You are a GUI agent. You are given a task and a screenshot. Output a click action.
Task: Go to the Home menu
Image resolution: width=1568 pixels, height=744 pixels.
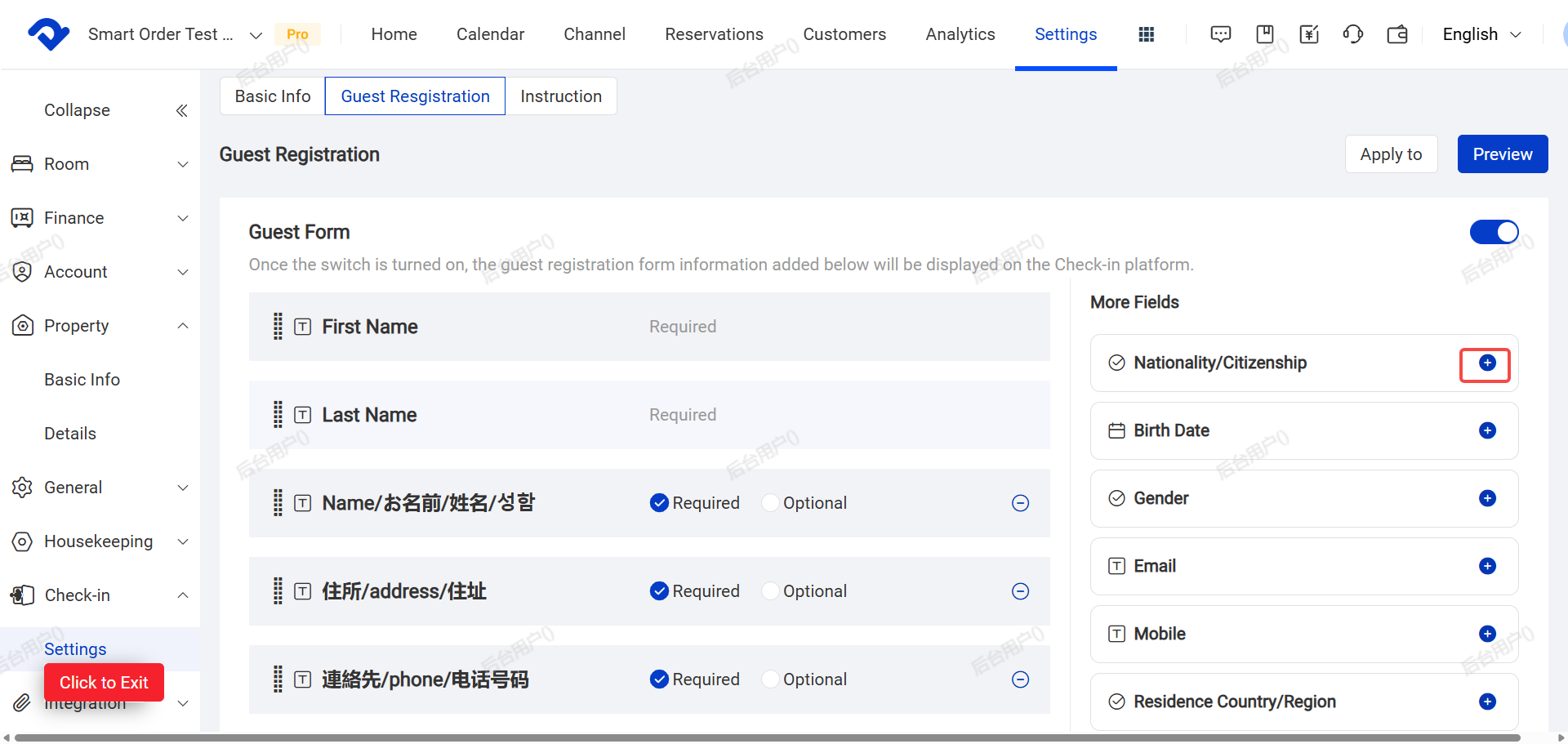click(x=394, y=34)
